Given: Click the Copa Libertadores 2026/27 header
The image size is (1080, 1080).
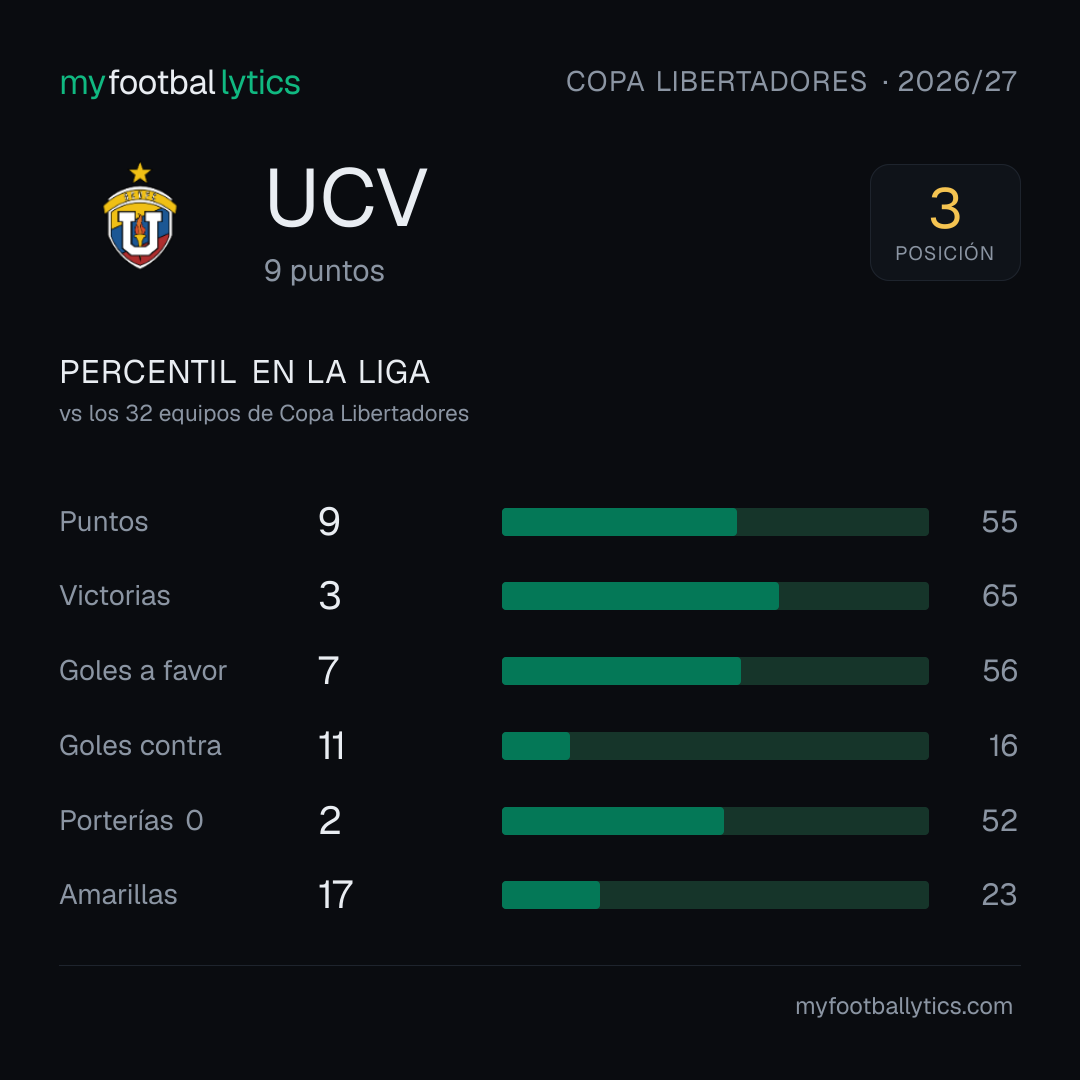Looking at the screenshot, I should (791, 82).
